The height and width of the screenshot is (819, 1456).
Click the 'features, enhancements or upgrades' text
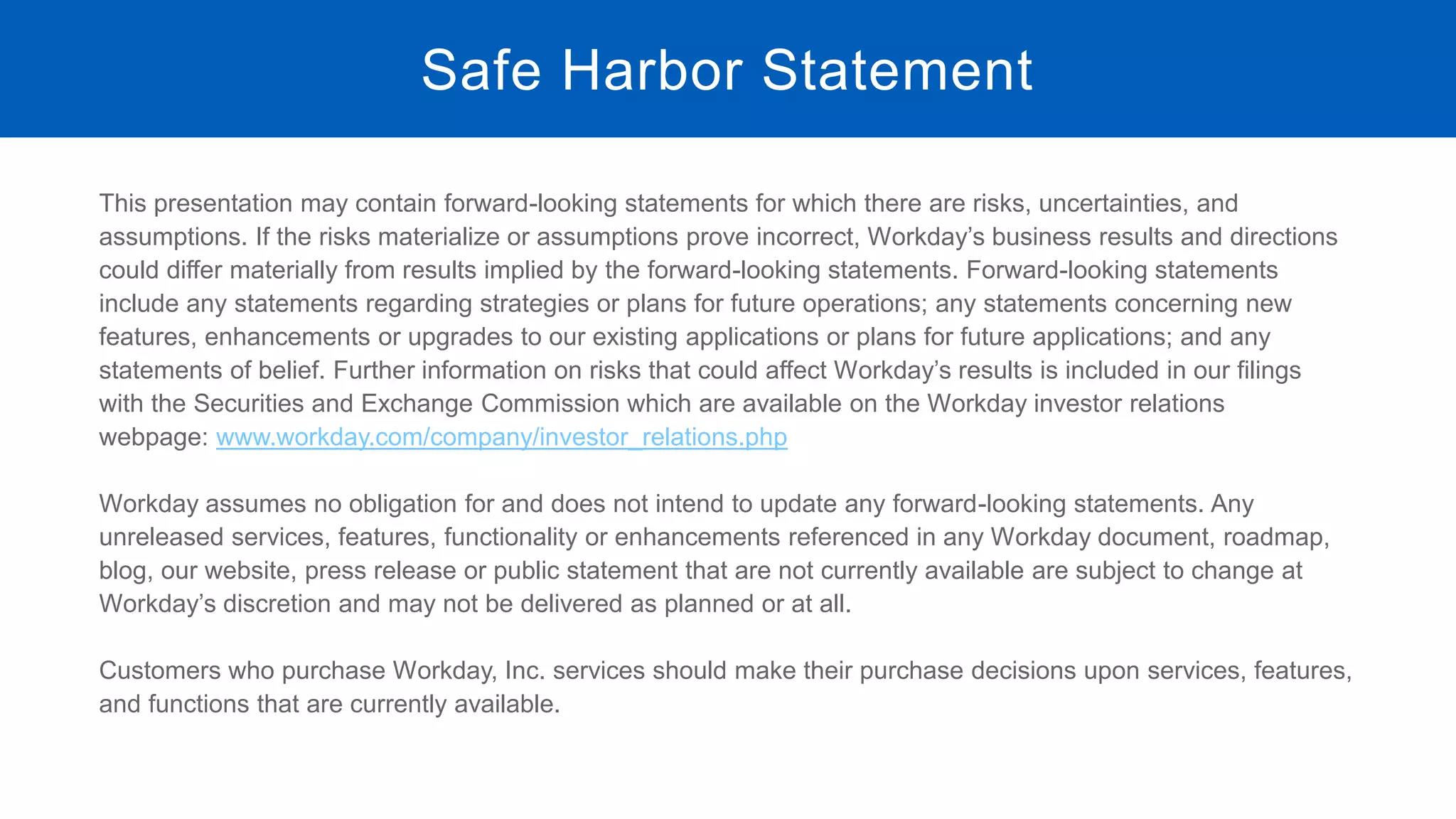[x=305, y=337]
